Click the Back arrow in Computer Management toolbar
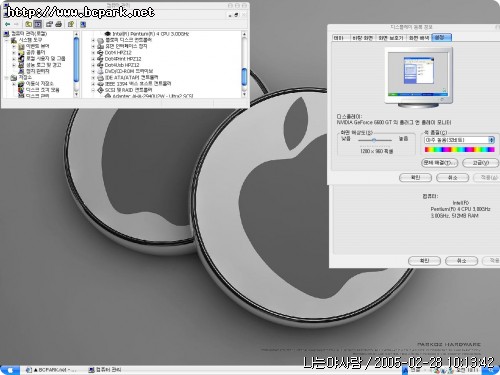The width and height of the screenshot is (500, 375). coord(7,24)
